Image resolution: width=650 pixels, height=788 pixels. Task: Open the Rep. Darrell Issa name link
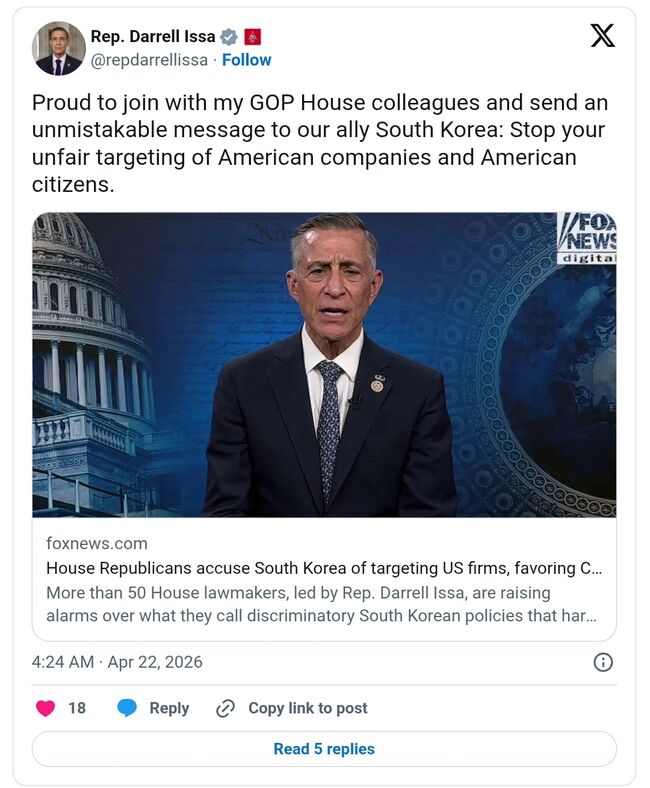coord(153,37)
